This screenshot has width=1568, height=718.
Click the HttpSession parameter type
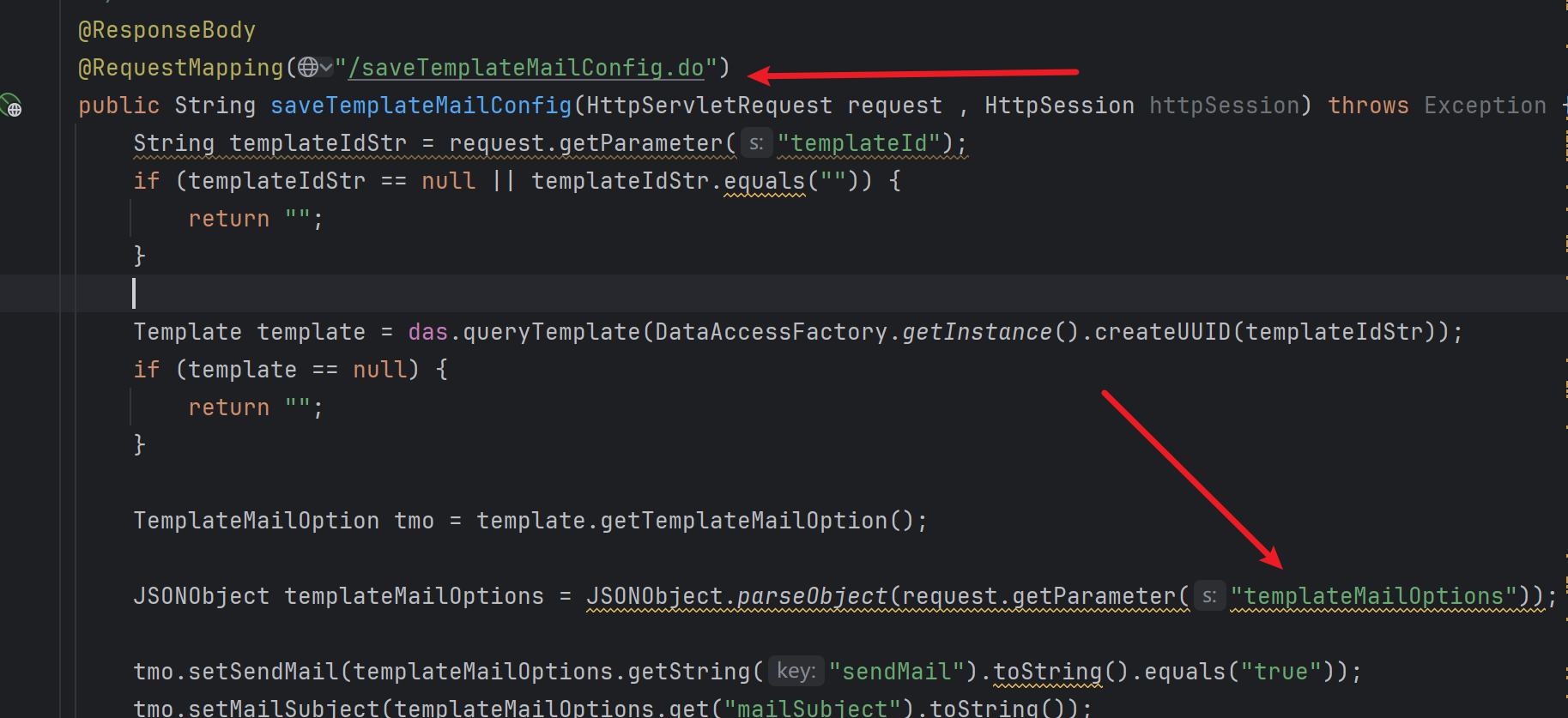pos(1060,106)
